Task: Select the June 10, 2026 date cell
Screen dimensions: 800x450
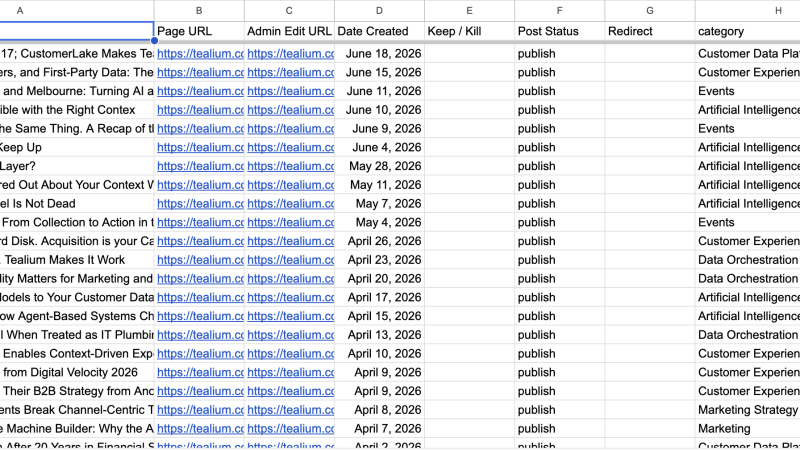Action: tap(379, 110)
